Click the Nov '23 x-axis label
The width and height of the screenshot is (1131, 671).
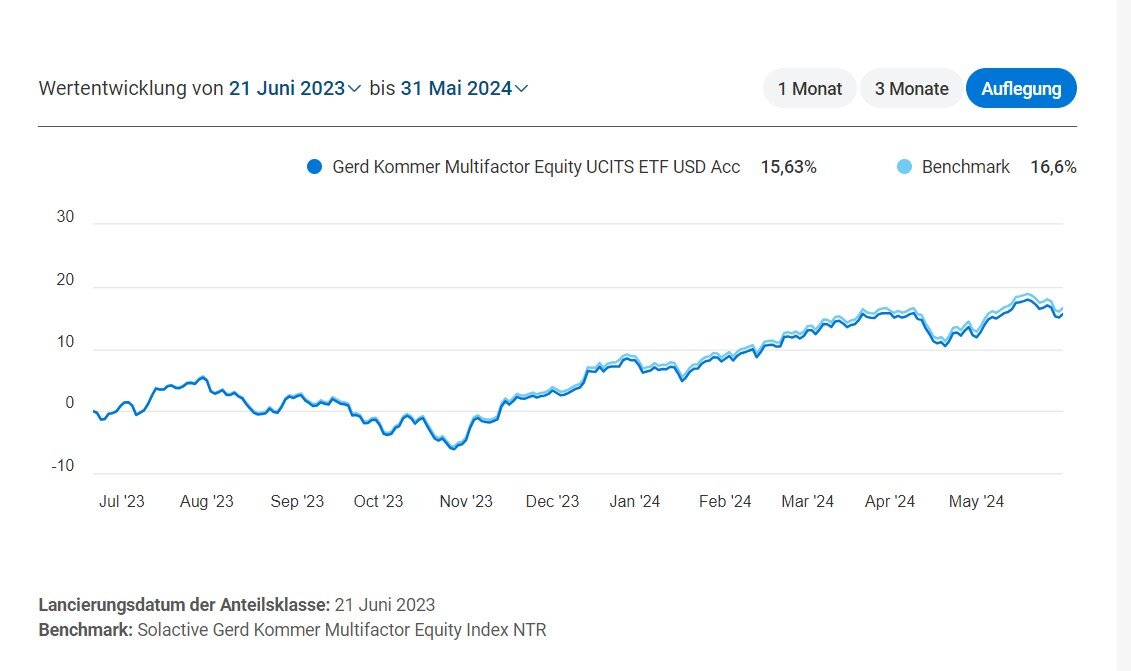[x=466, y=502]
